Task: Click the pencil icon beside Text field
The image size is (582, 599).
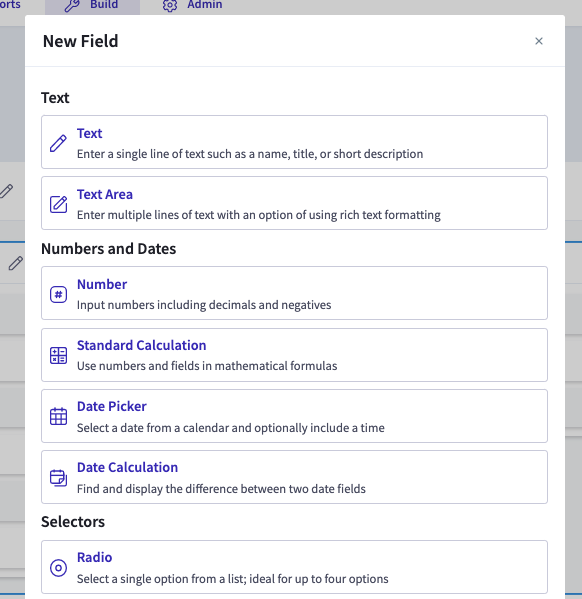Action: (58, 143)
